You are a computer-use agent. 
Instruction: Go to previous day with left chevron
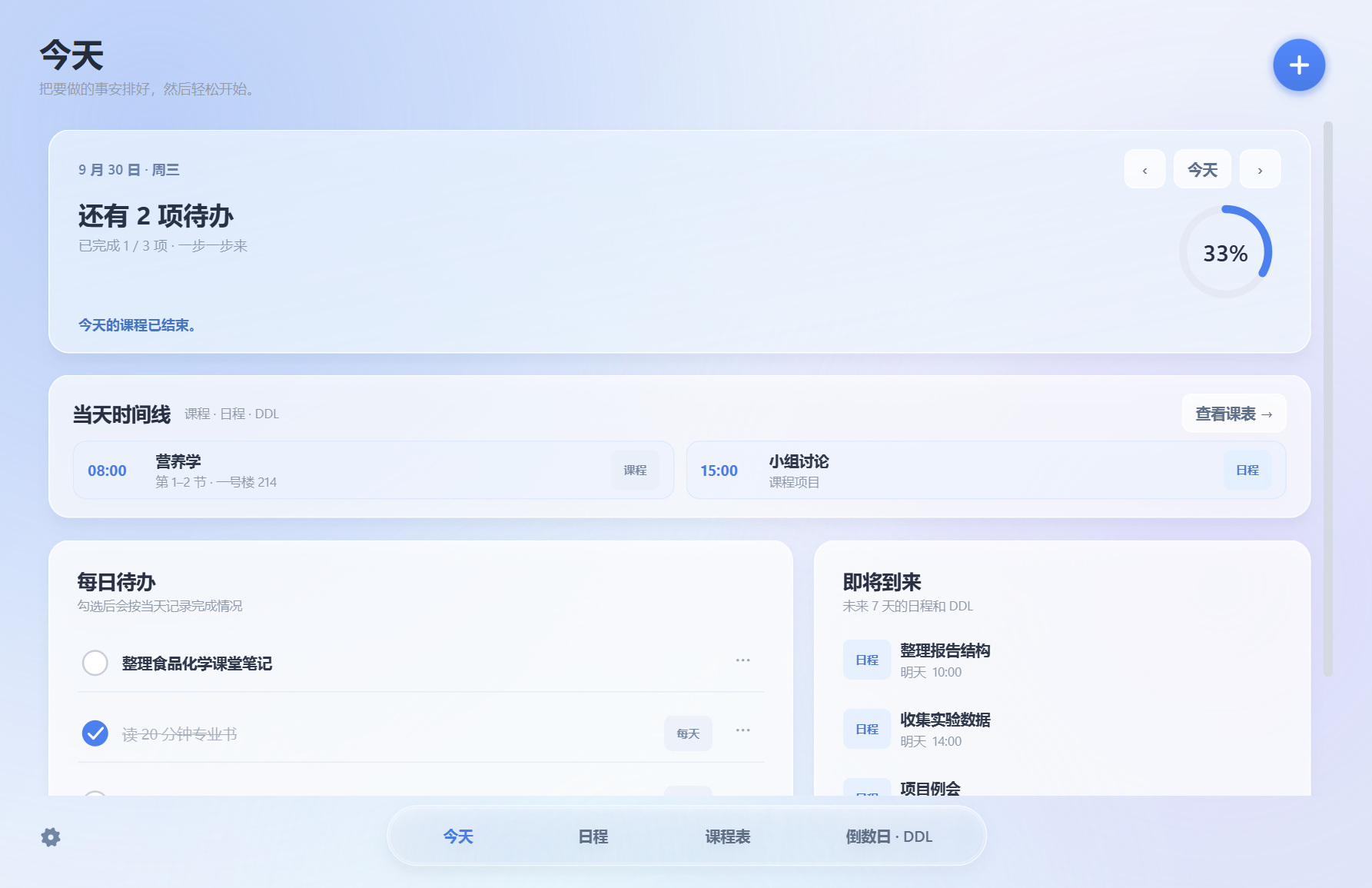pyautogui.click(x=1144, y=170)
